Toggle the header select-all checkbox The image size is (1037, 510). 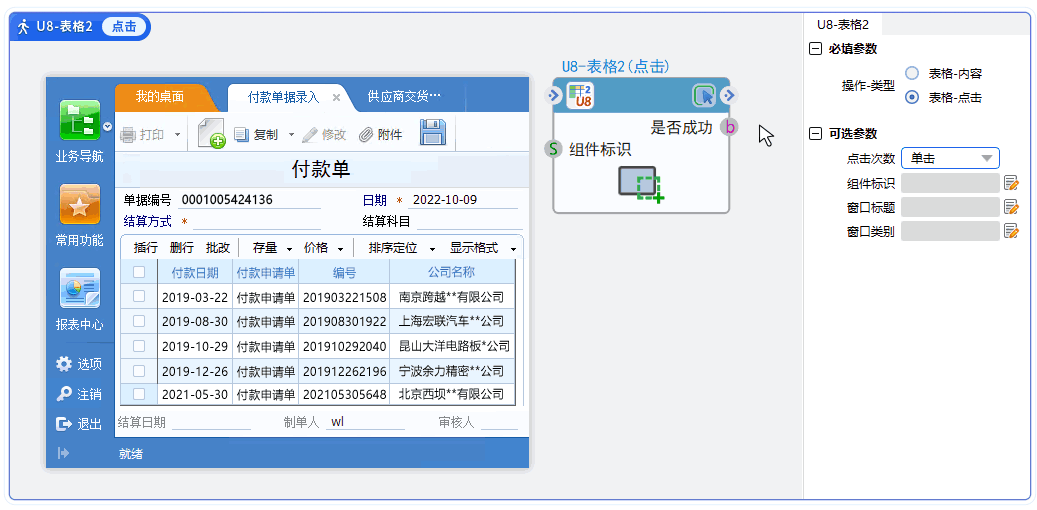click(x=139, y=272)
